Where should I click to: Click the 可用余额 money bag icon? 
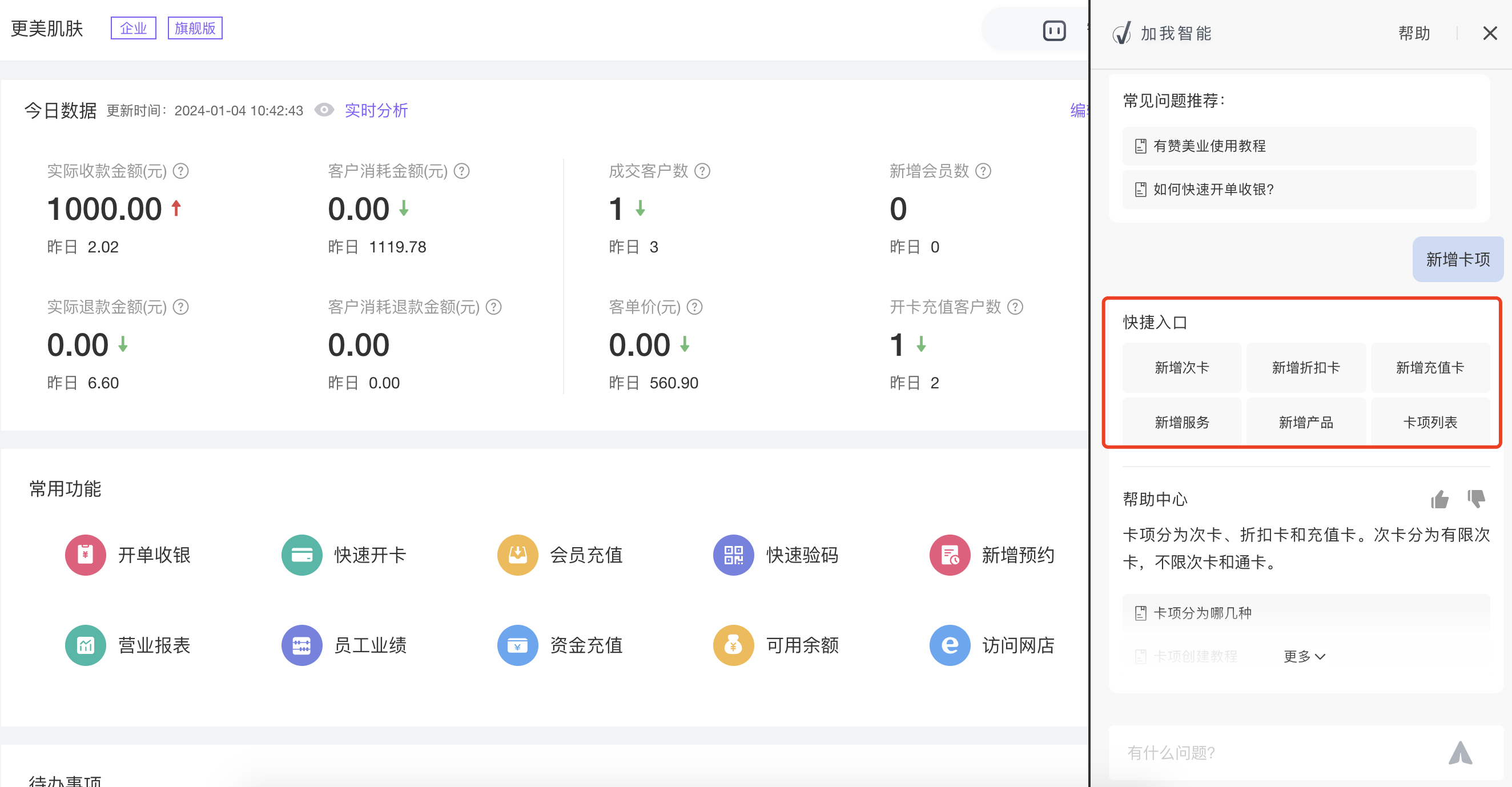pos(734,645)
